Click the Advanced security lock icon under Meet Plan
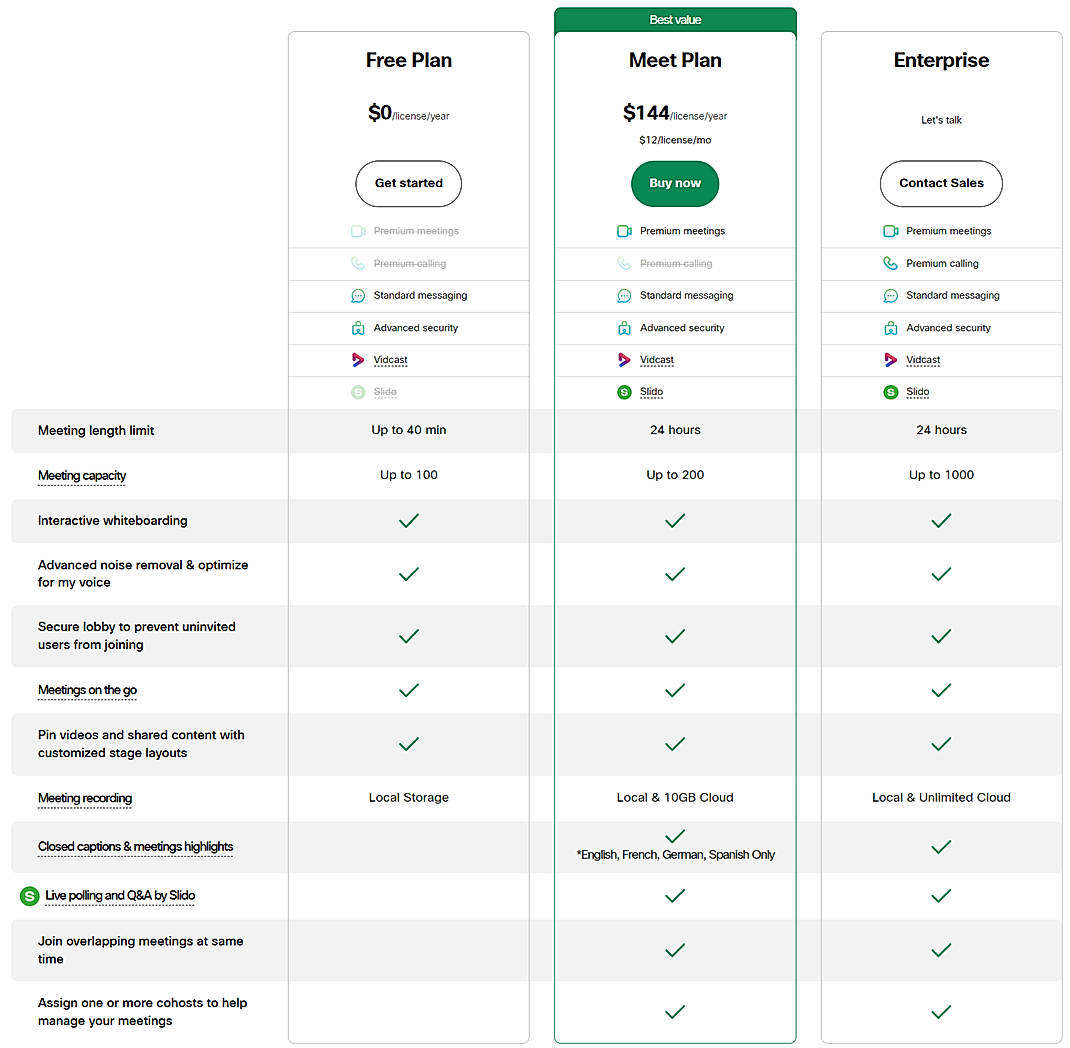The image size is (1070, 1048). point(624,328)
